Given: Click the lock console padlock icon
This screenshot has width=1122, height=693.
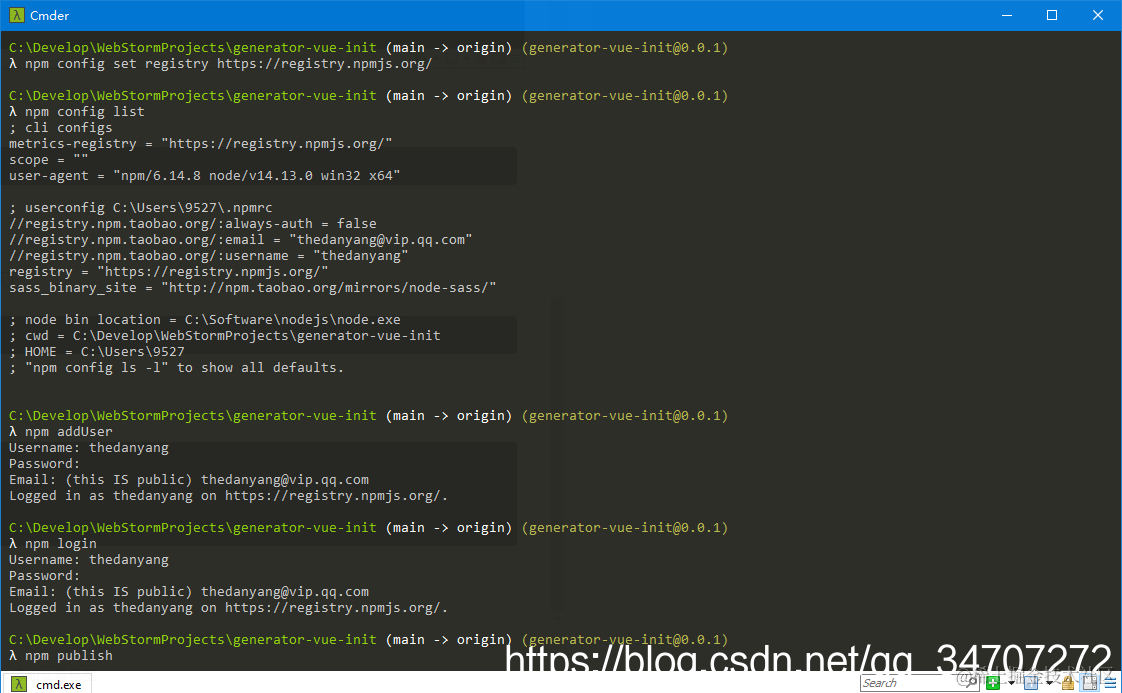Looking at the screenshot, I should pyautogui.click(x=1068, y=683).
